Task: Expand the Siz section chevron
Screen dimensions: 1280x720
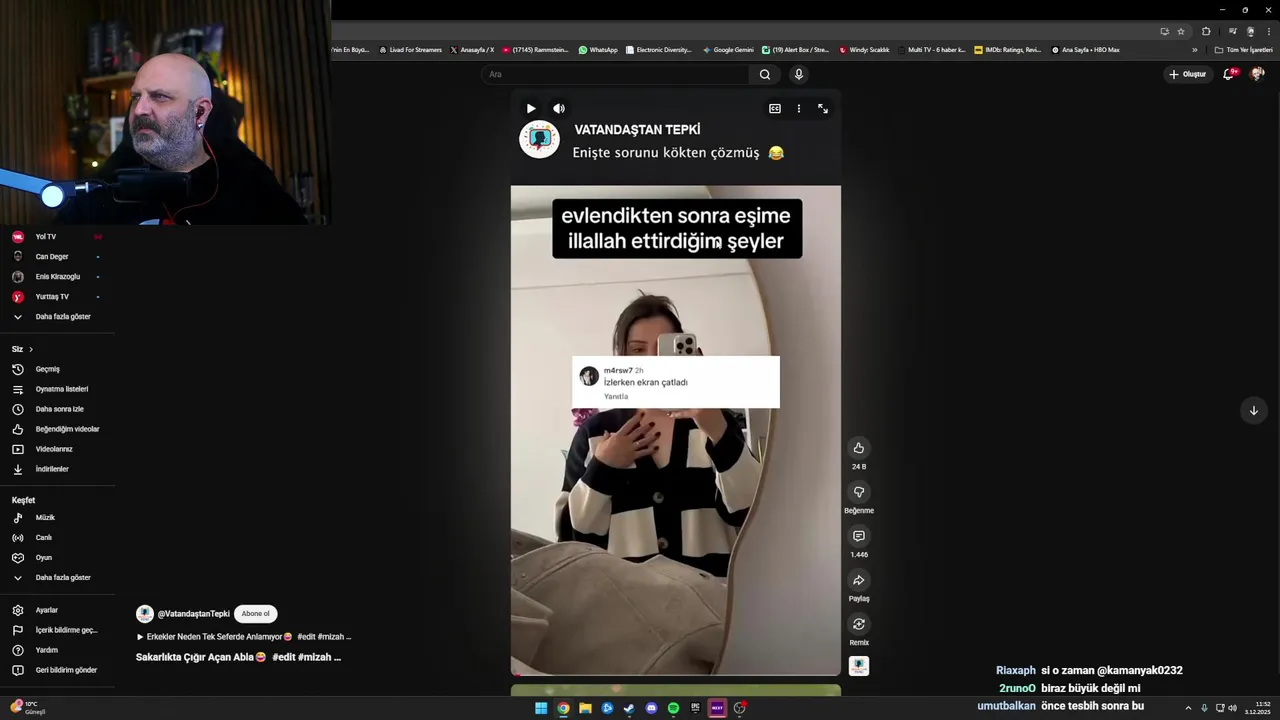Action: [31, 349]
